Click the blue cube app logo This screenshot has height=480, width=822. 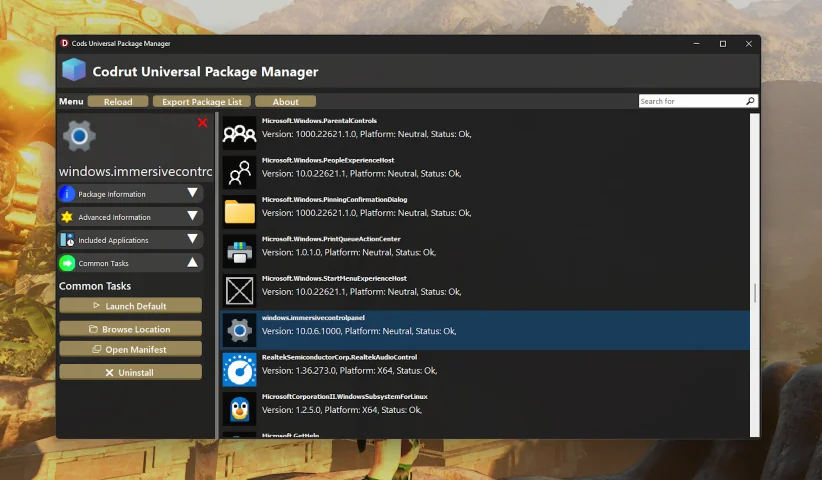74,70
